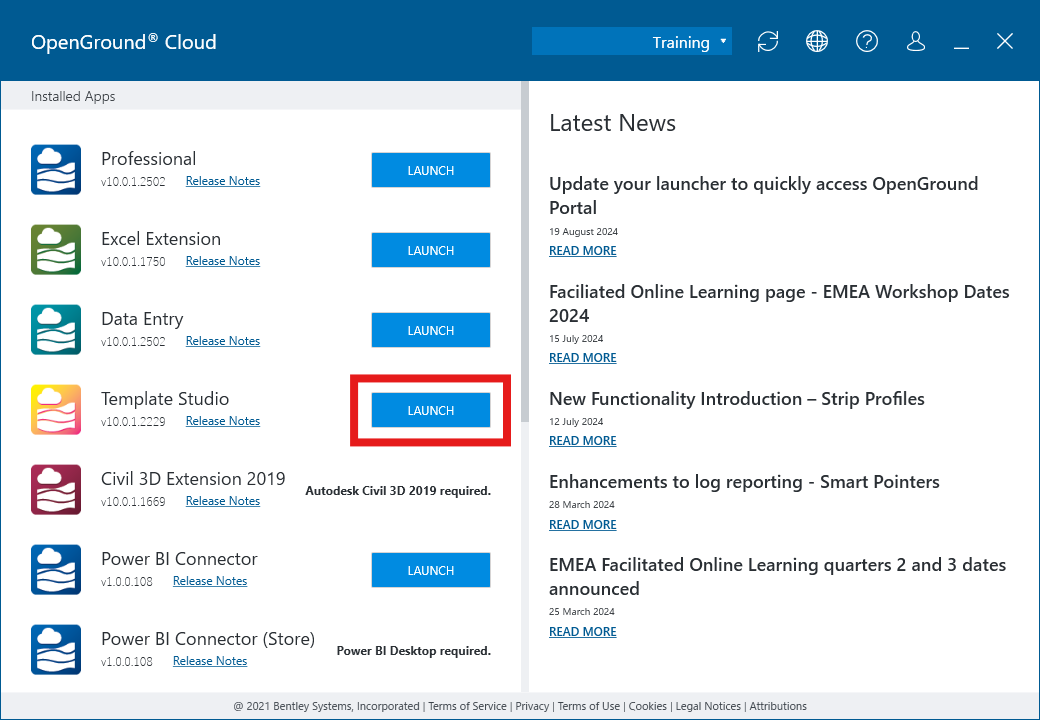Click the Professional app icon

(x=56, y=170)
